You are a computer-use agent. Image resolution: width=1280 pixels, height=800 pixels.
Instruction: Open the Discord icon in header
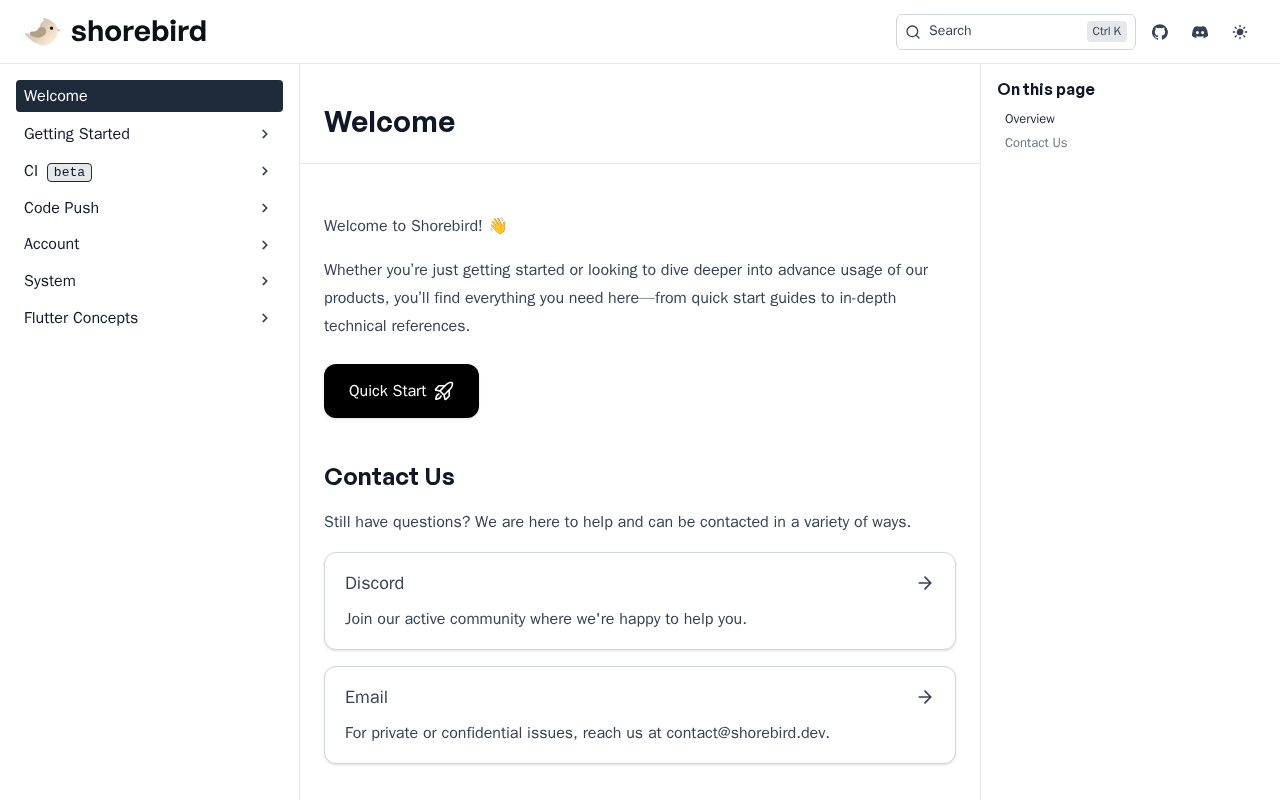pos(1200,32)
